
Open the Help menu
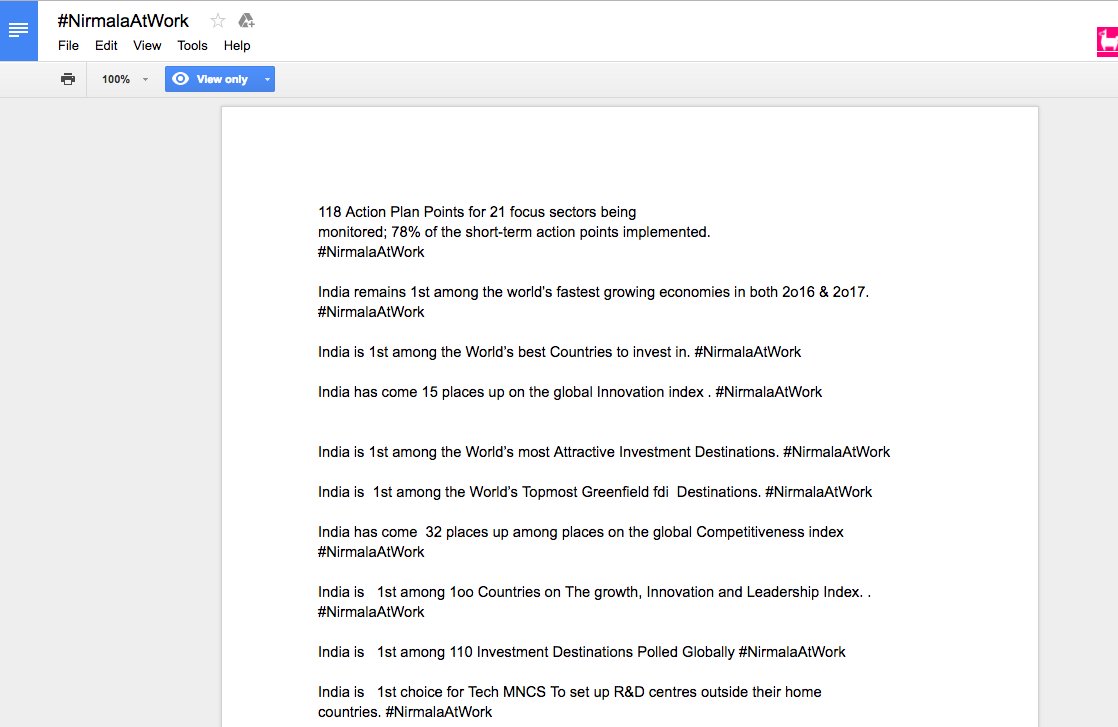(237, 46)
